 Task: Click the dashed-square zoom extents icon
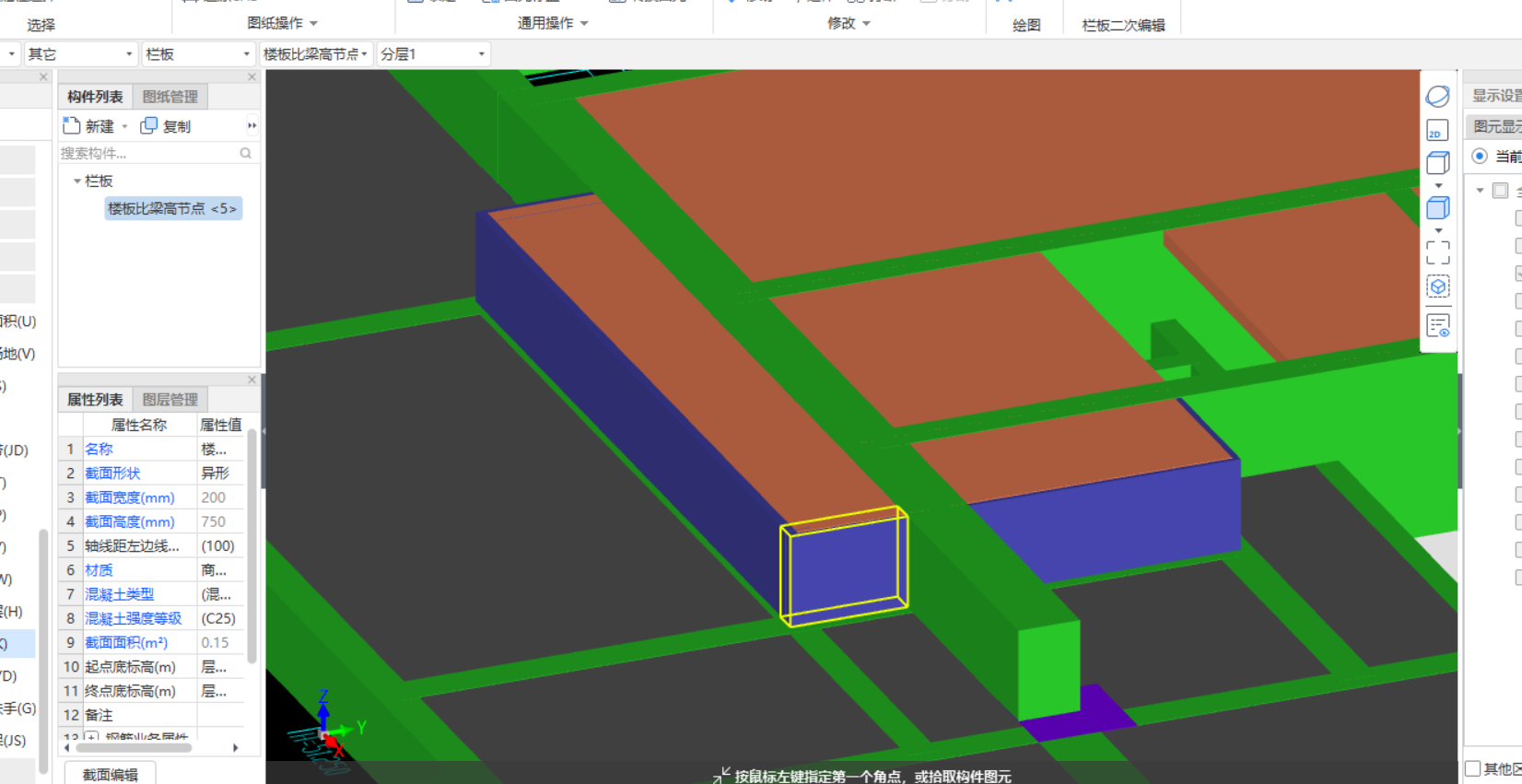pyautogui.click(x=1437, y=252)
